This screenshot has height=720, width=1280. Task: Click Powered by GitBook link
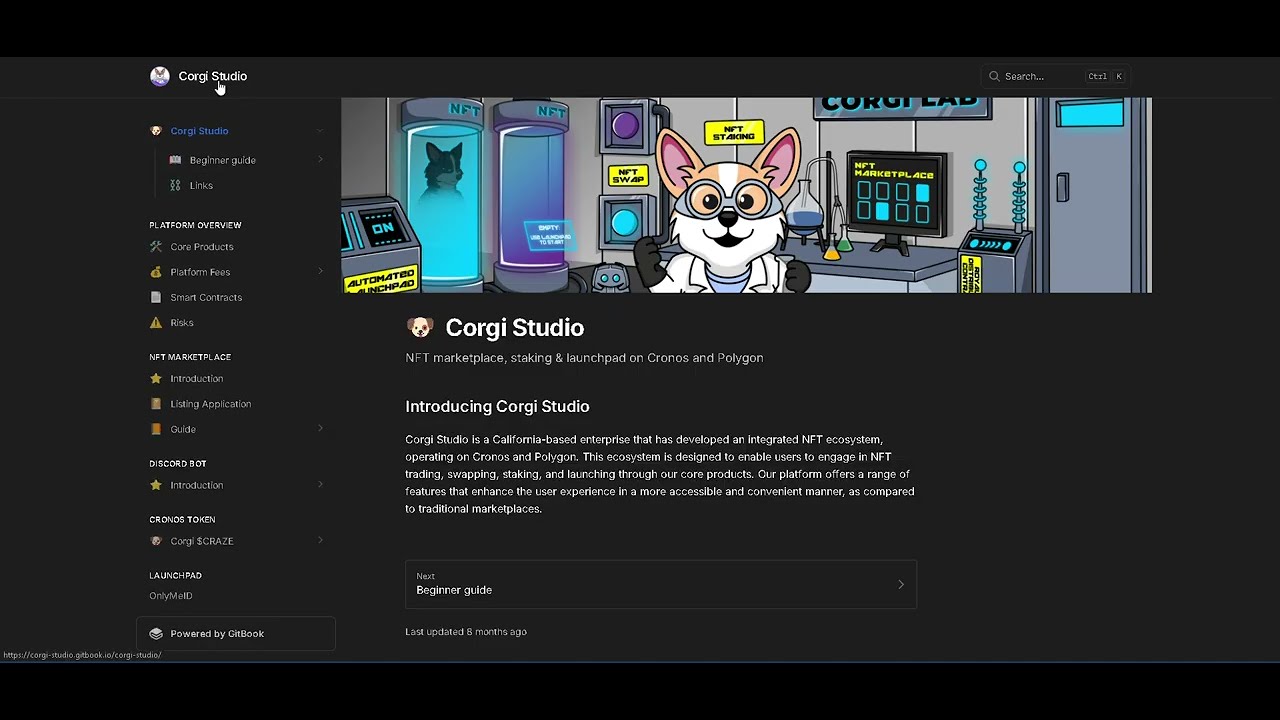236,634
